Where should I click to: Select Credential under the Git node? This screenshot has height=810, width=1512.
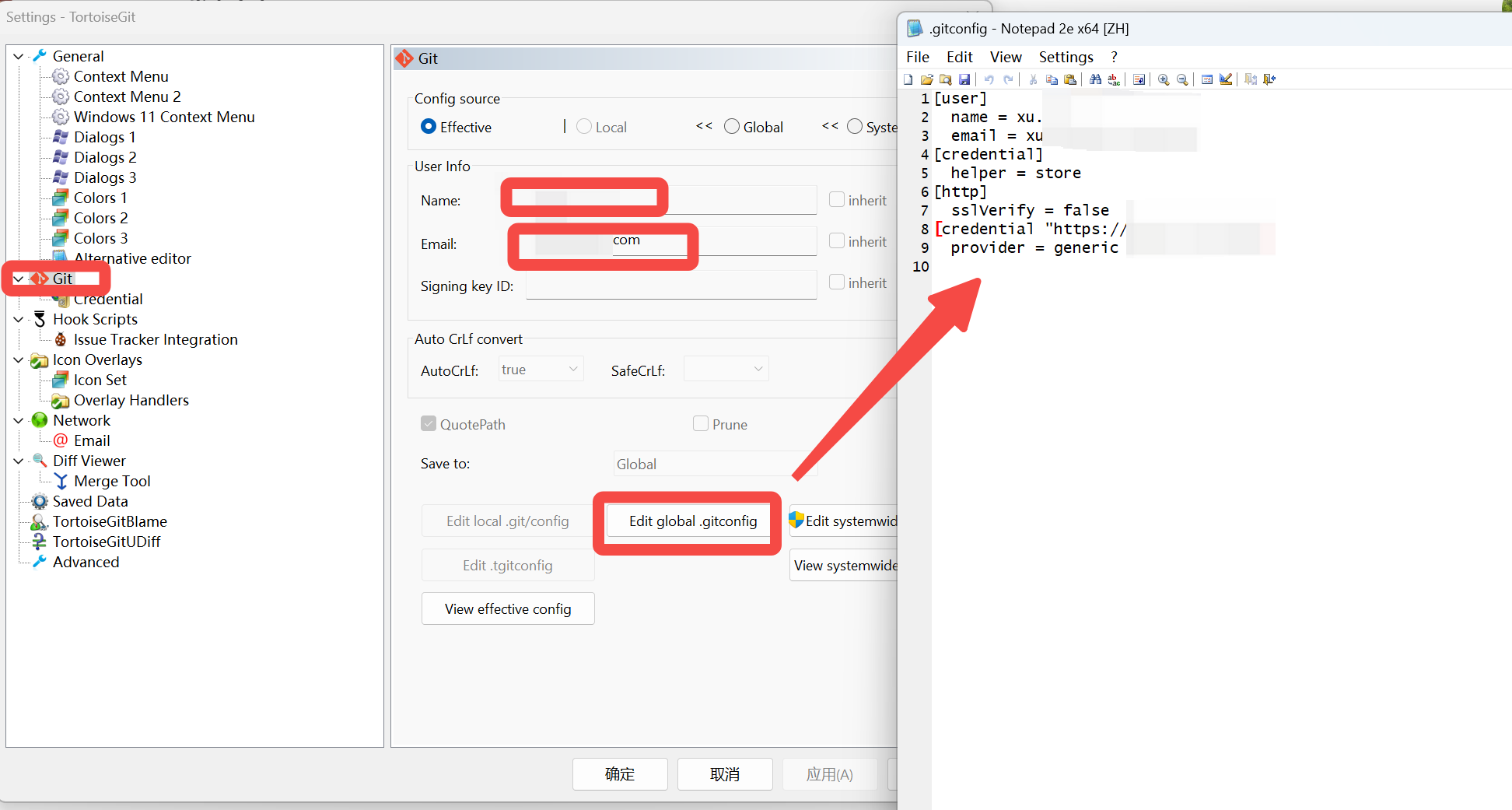tap(108, 299)
